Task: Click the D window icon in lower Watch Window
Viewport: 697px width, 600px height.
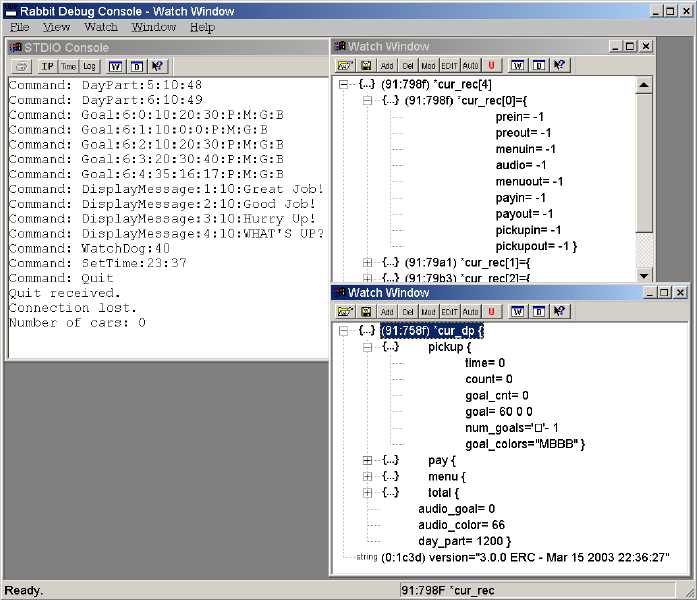Action: click(x=539, y=312)
